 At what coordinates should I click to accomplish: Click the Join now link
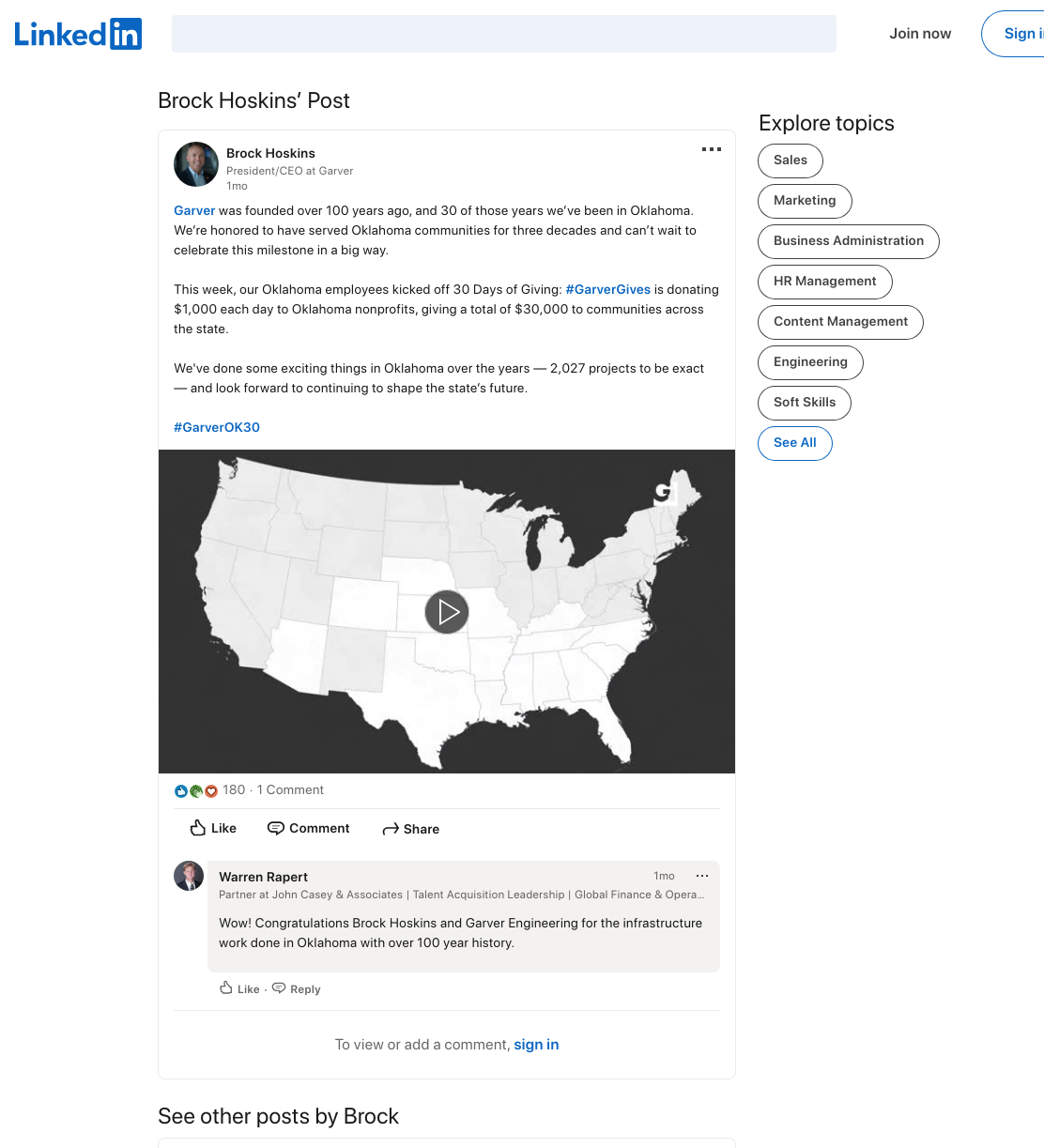coord(920,34)
